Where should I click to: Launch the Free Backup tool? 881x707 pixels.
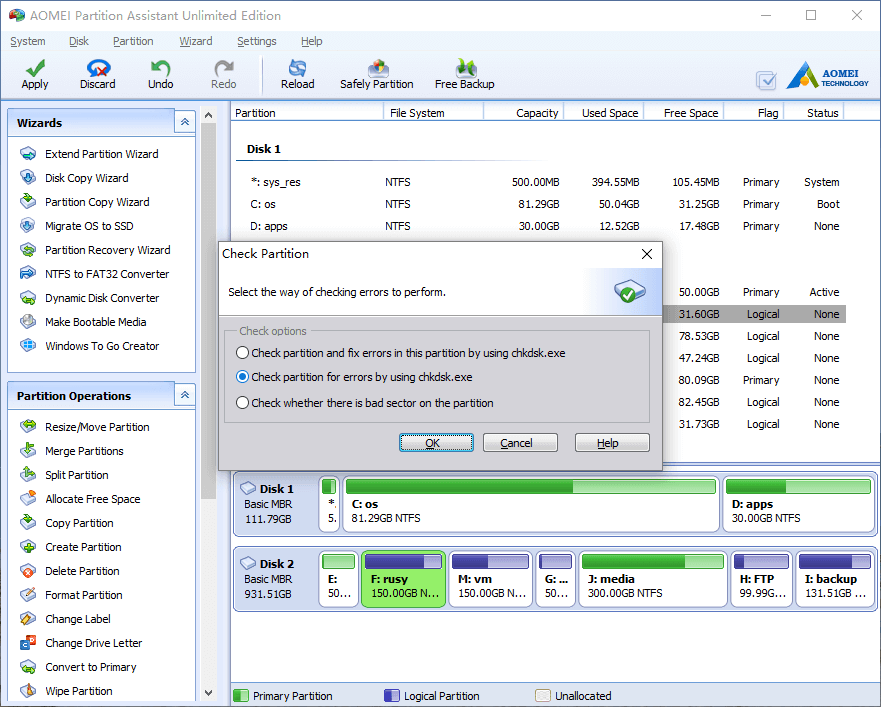click(x=464, y=74)
